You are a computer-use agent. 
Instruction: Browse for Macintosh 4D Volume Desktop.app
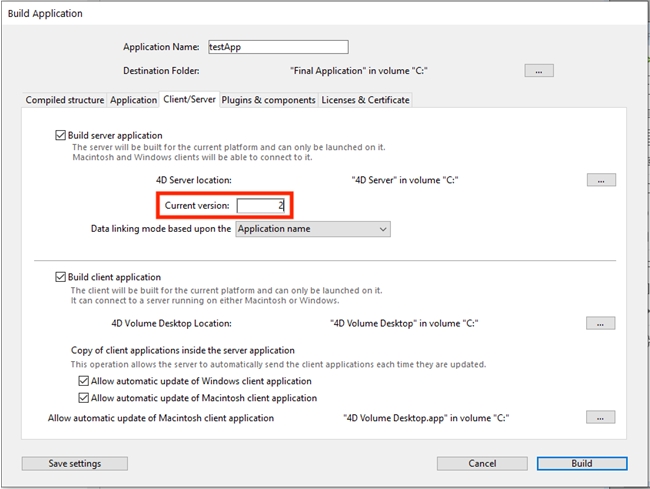(600, 417)
